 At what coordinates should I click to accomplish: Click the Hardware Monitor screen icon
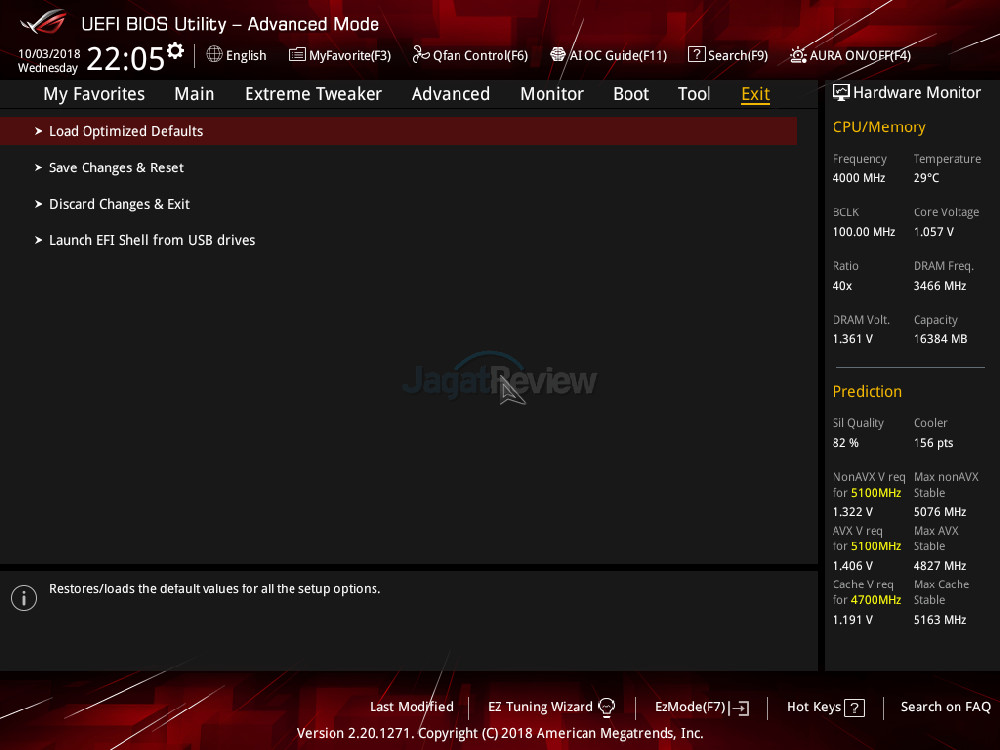pyautogui.click(x=841, y=92)
